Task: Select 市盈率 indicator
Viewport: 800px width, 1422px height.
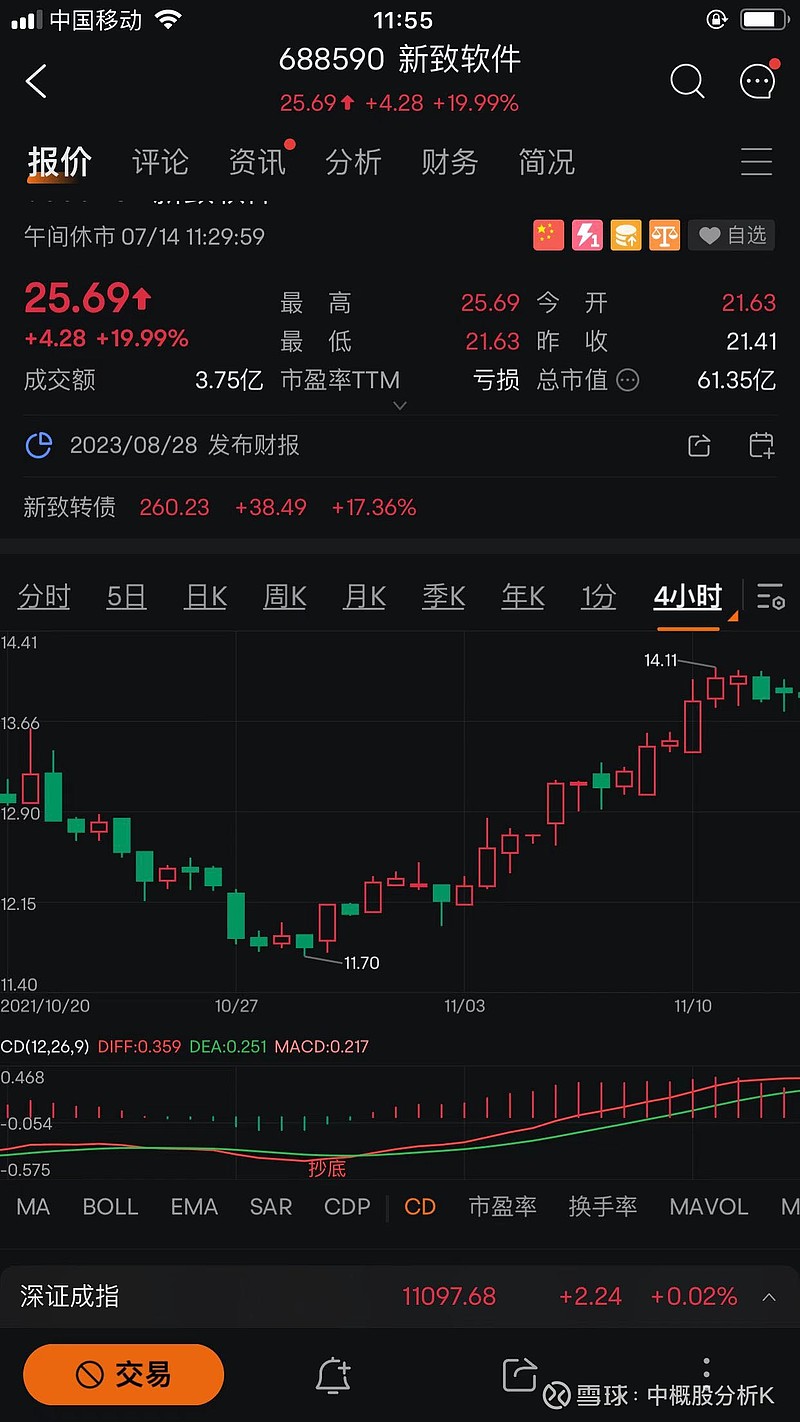Action: click(502, 1207)
